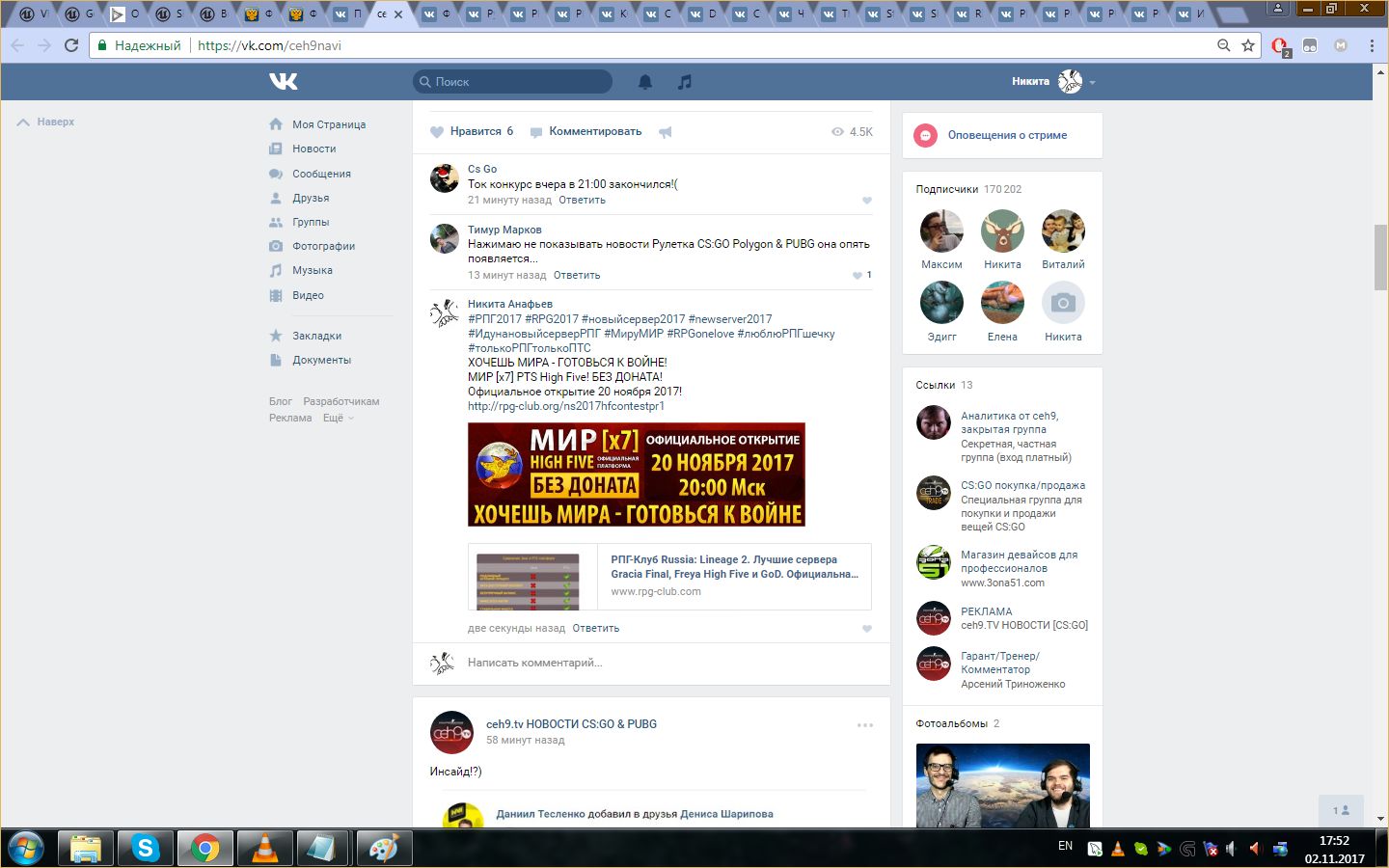The height and width of the screenshot is (868, 1389).
Task: Like Тимур Марков's comment with the heart
Action: pos(858,276)
